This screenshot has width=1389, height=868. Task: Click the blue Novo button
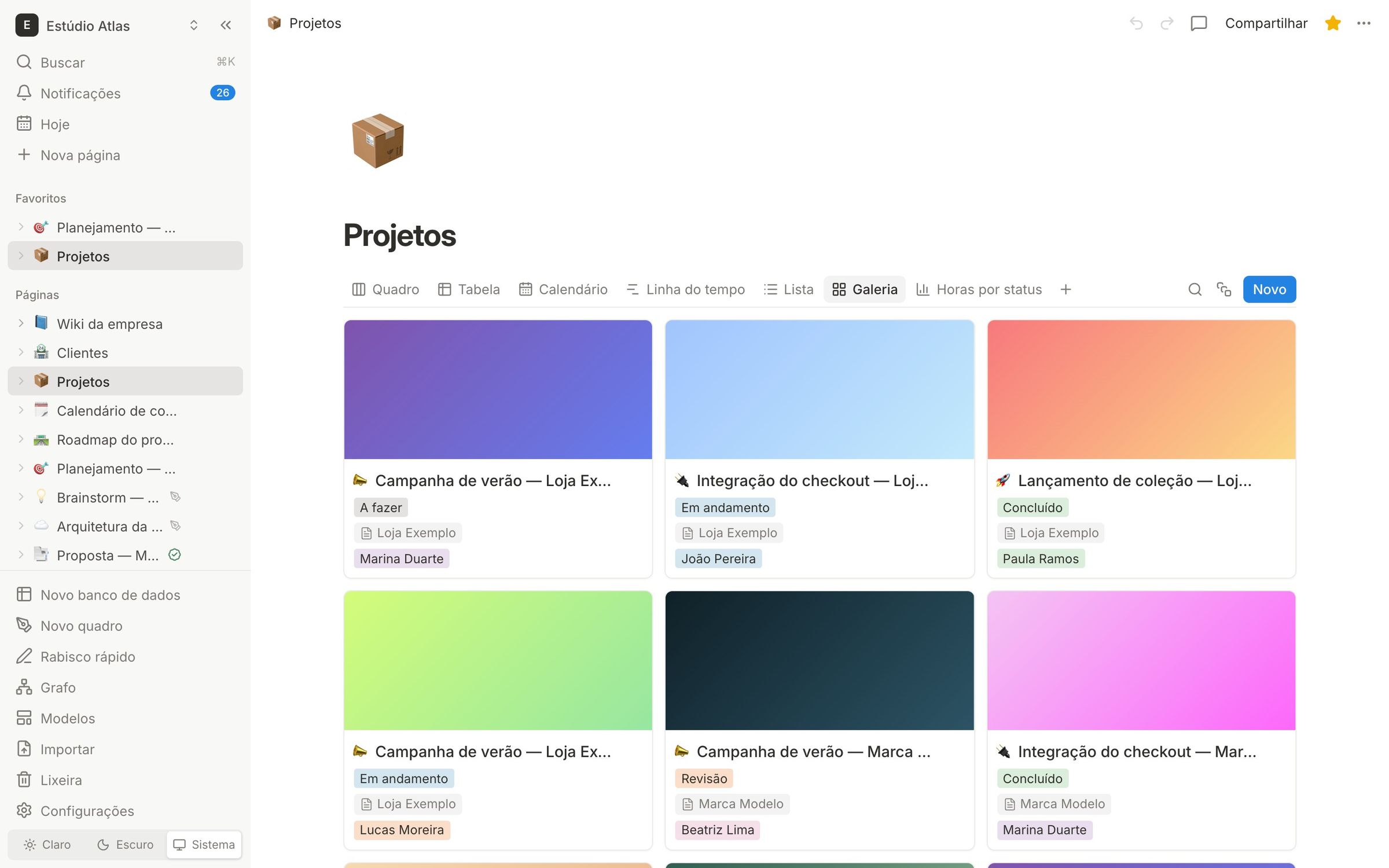click(1269, 289)
